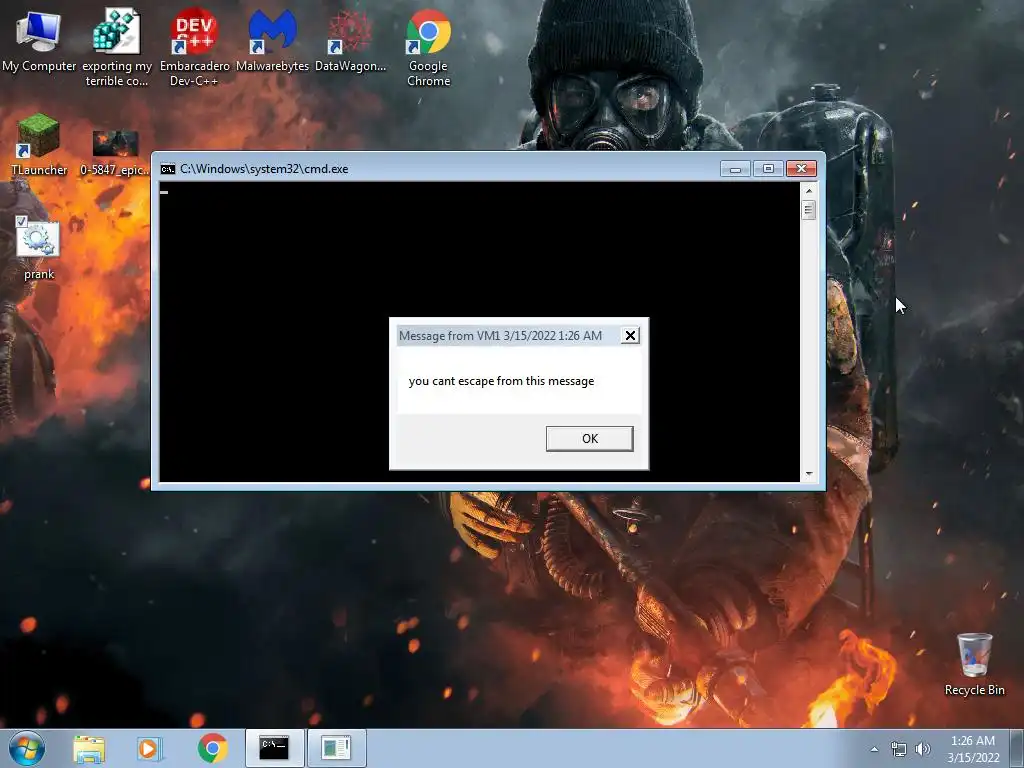The width and height of the screenshot is (1024, 768).
Task: Maximize the cmd.exe window
Action: click(x=768, y=169)
